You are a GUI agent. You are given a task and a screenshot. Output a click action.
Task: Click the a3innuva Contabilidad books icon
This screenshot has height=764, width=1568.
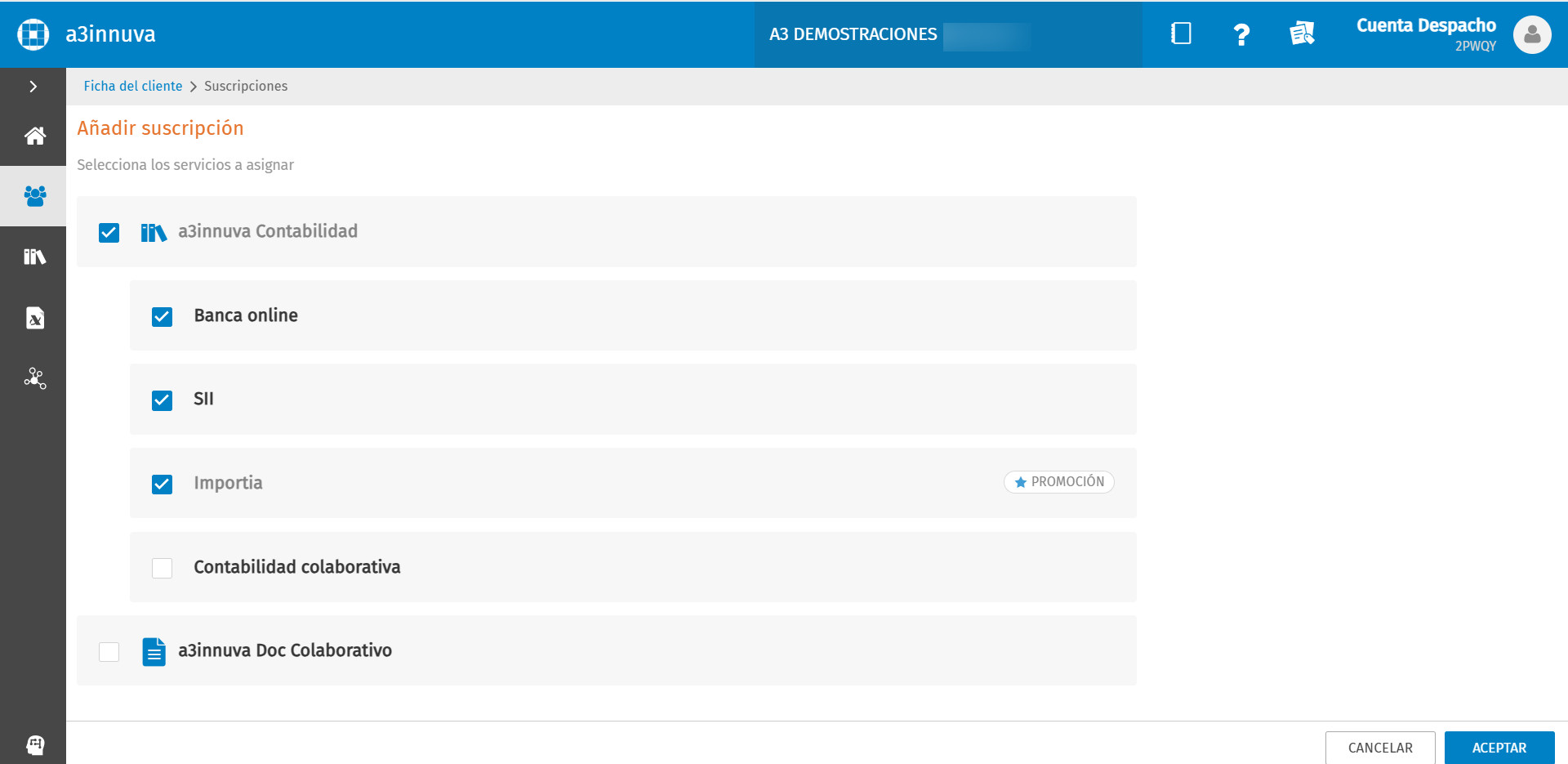154,233
